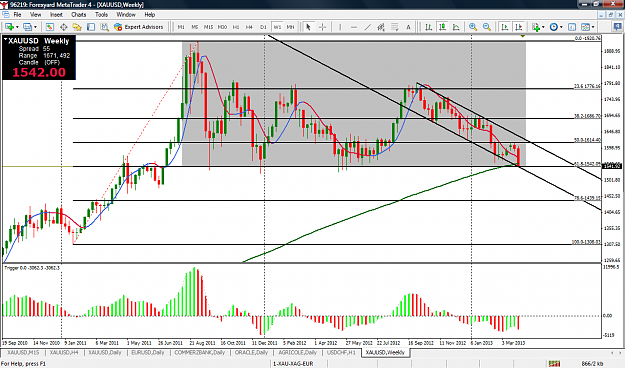
Task: Enable Expert Advisors button
Action: (x=139, y=27)
